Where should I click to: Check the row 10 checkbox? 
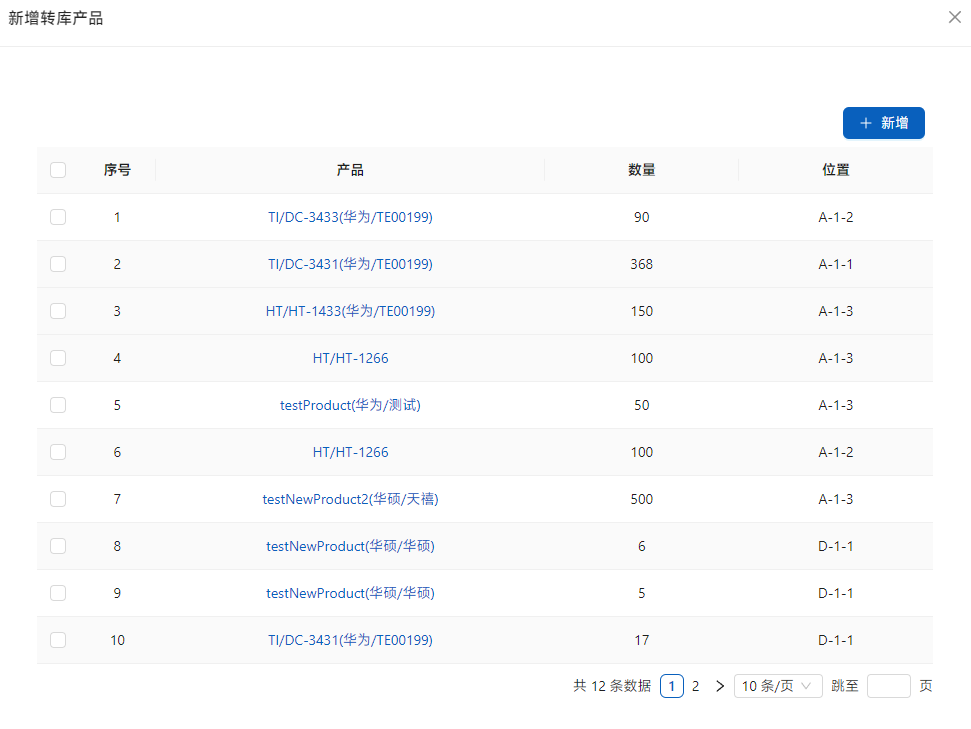58,640
